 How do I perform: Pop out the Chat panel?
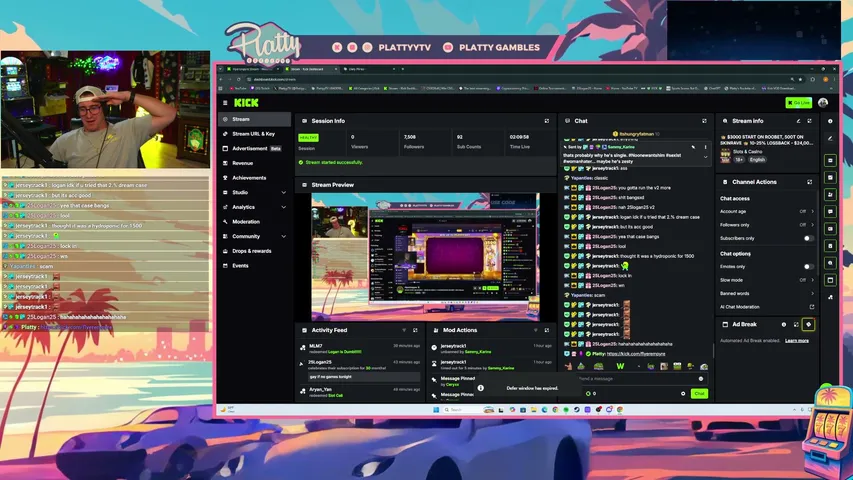click(704, 121)
